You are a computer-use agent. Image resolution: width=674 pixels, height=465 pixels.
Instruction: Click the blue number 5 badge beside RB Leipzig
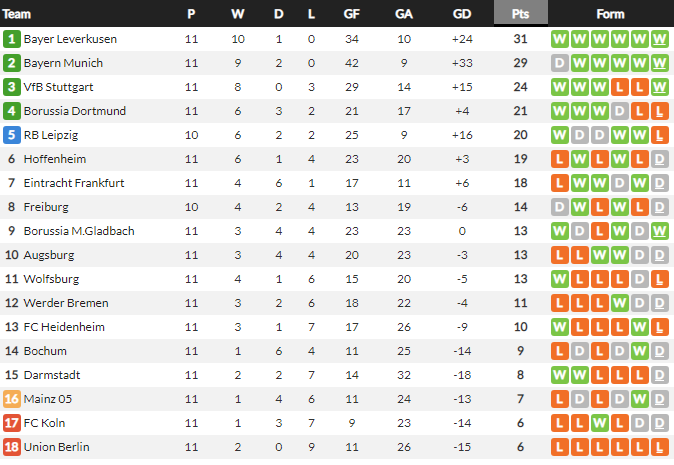(x=12, y=135)
